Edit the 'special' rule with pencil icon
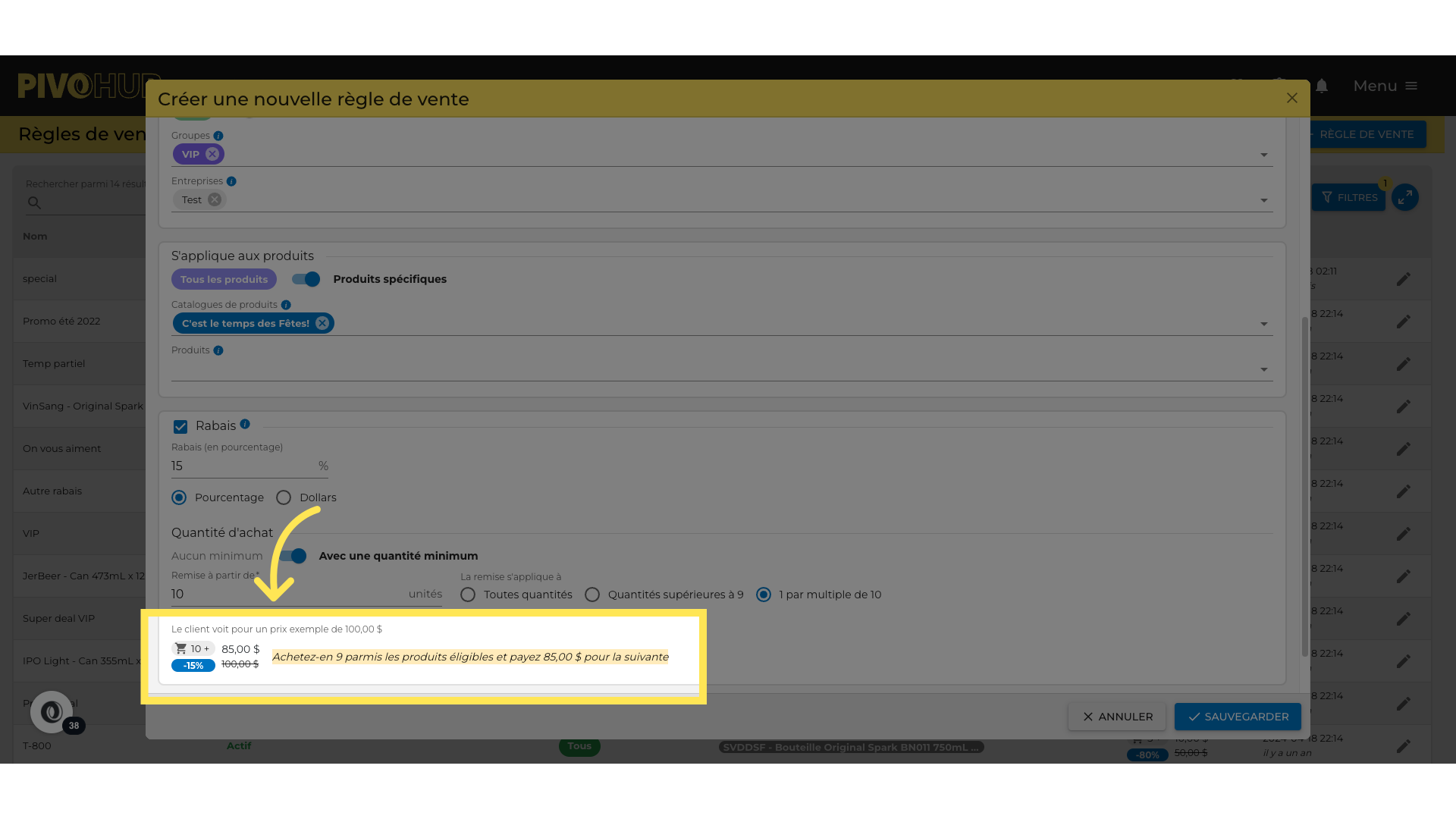The image size is (1456, 819). [1403, 279]
